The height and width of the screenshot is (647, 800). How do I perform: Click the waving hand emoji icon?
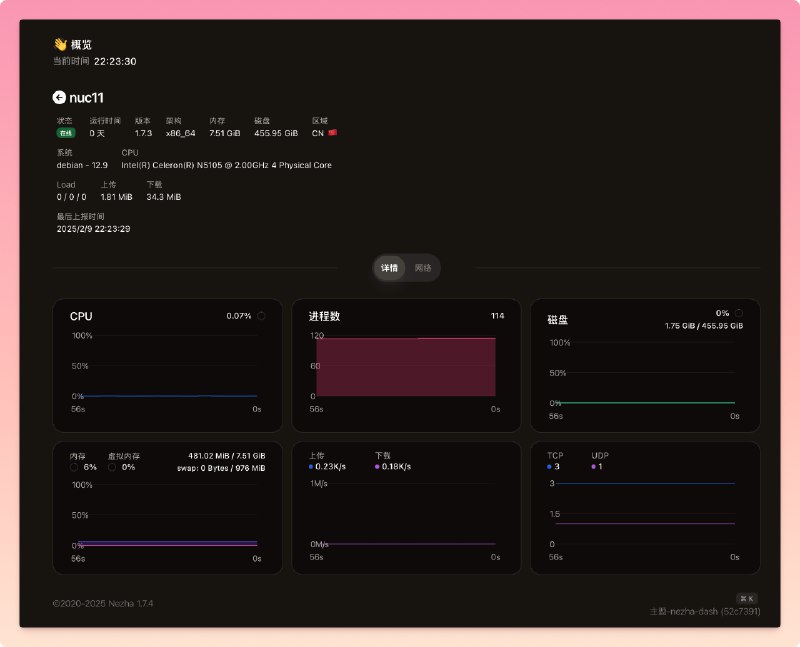59,45
